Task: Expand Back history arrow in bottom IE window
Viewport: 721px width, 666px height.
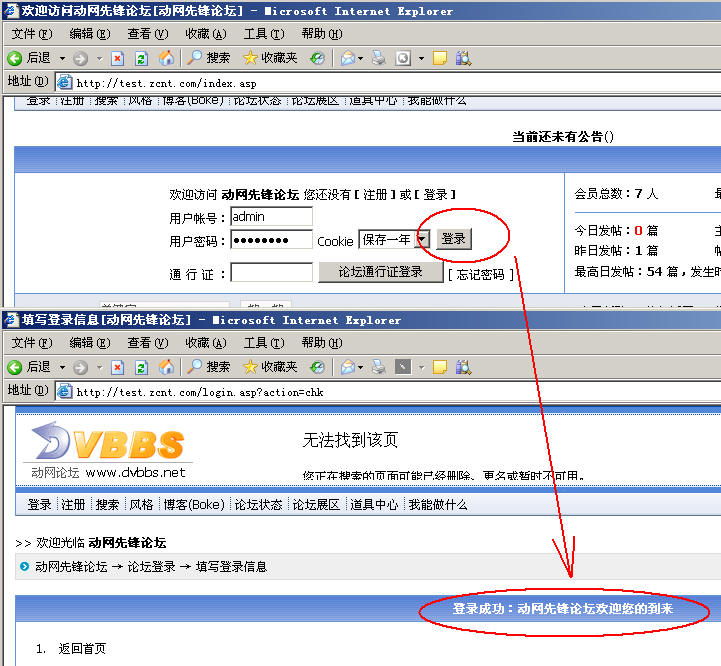Action: [x=63, y=367]
